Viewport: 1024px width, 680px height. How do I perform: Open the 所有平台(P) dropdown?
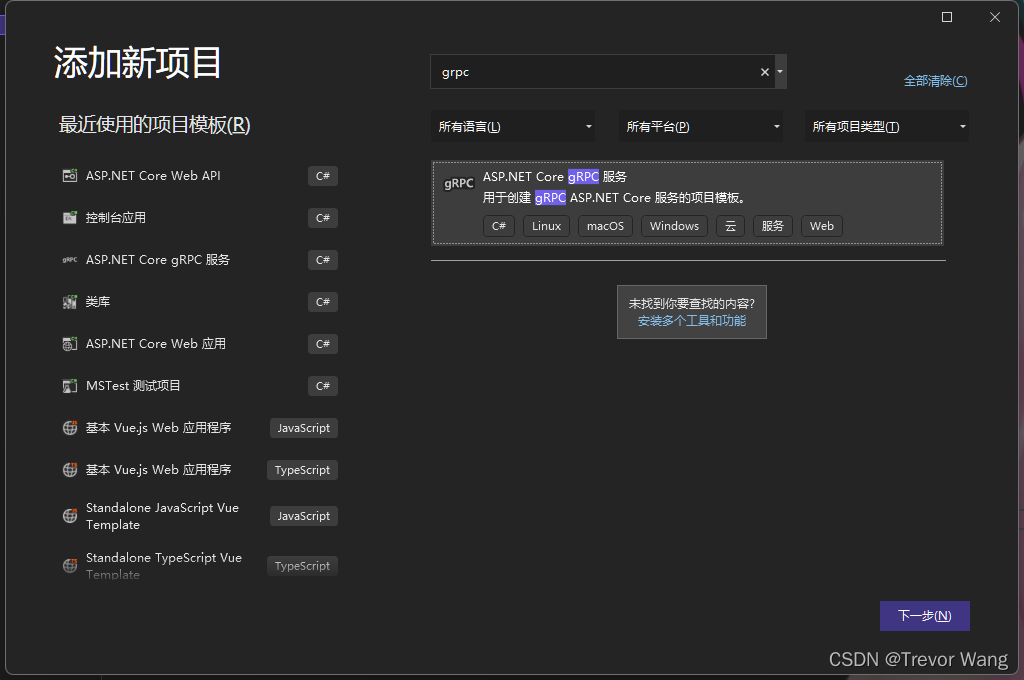click(701, 126)
